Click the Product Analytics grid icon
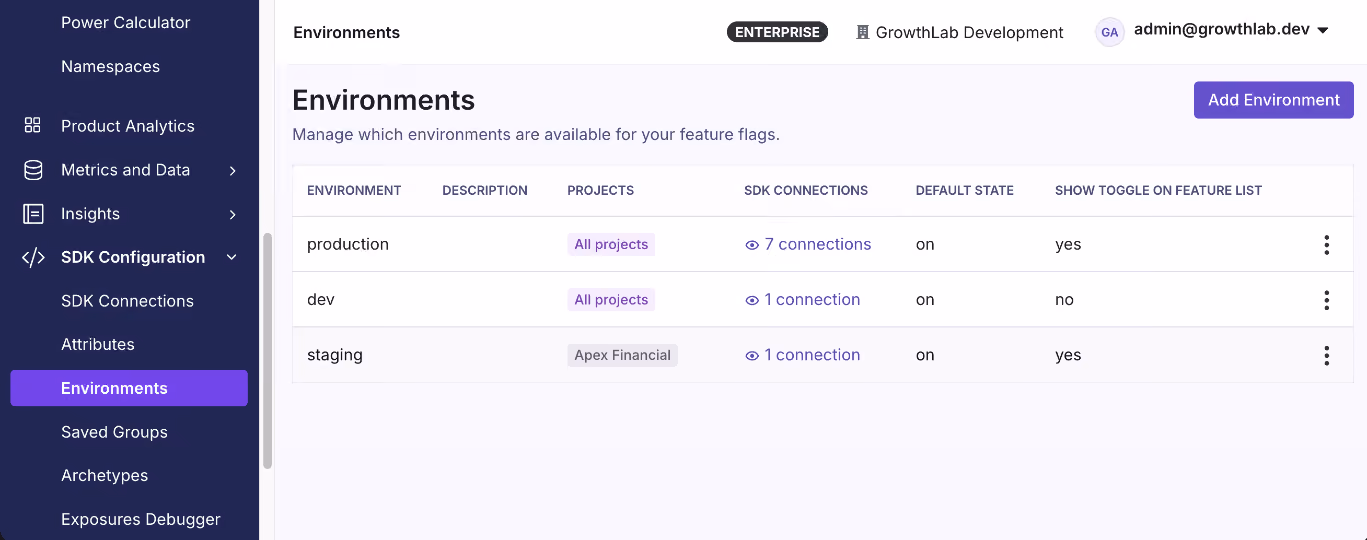This screenshot has height=540, width=1367. tap(33, 126)
